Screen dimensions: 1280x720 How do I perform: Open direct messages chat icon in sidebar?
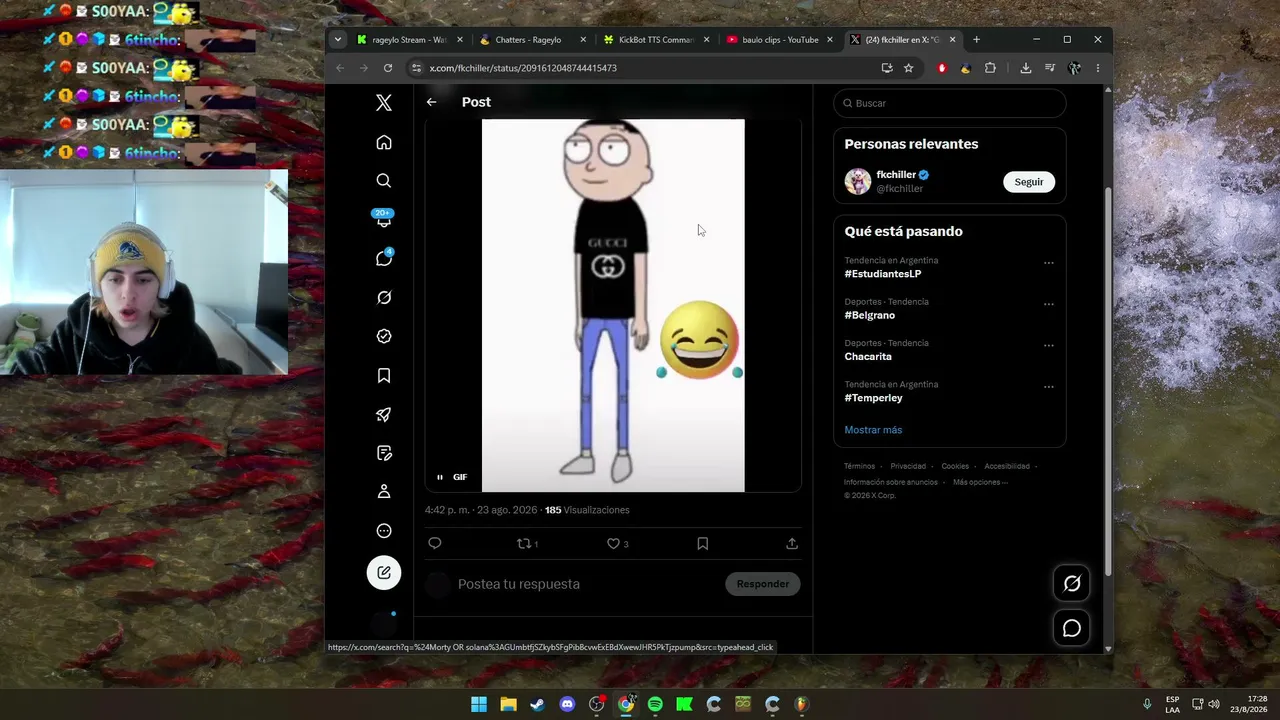point(384,258)
